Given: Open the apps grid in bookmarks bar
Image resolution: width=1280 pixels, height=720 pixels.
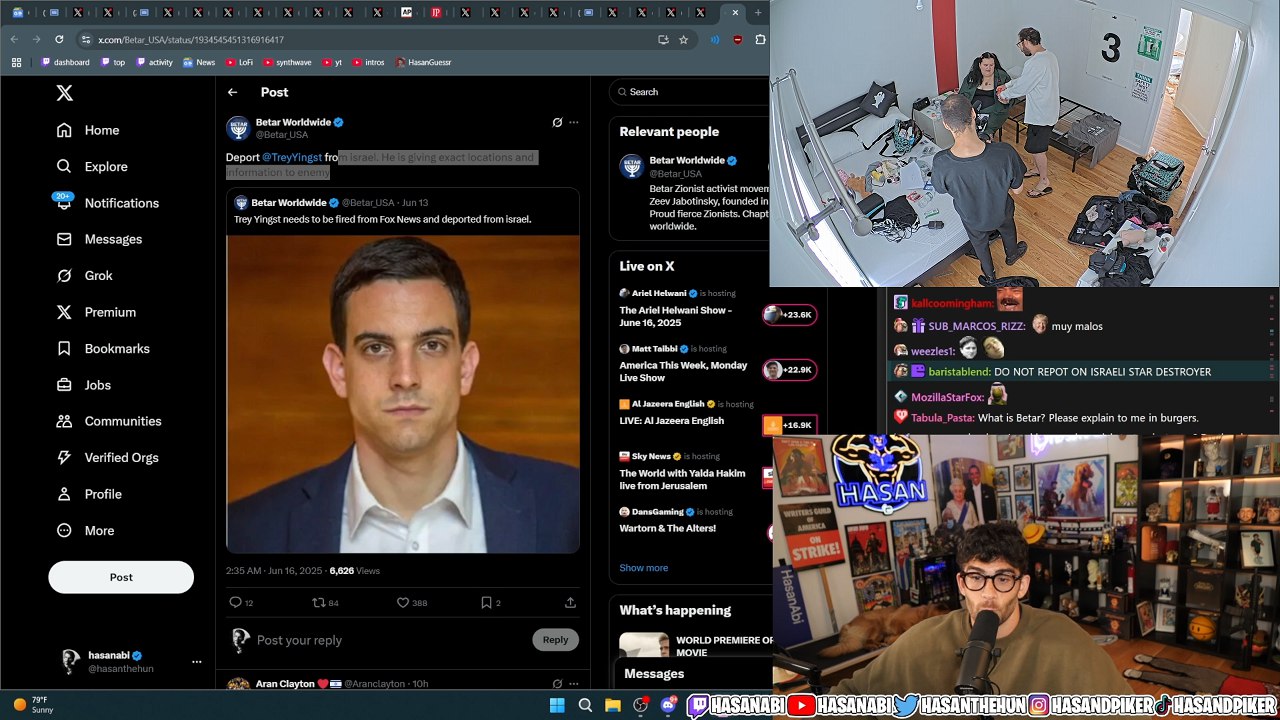Looking at the screenshot, I should pos(16,62).
